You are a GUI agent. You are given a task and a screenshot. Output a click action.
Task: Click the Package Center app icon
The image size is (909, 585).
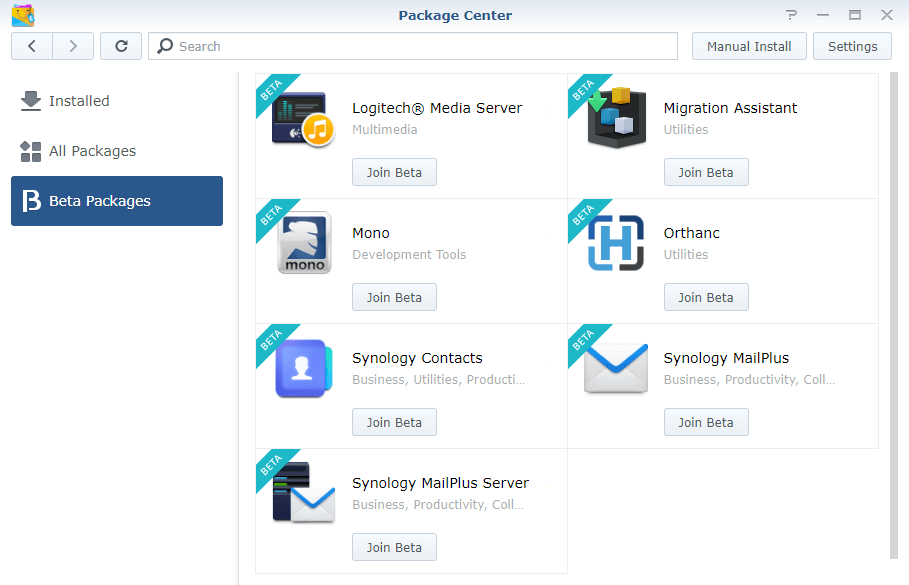pos(23,16)
